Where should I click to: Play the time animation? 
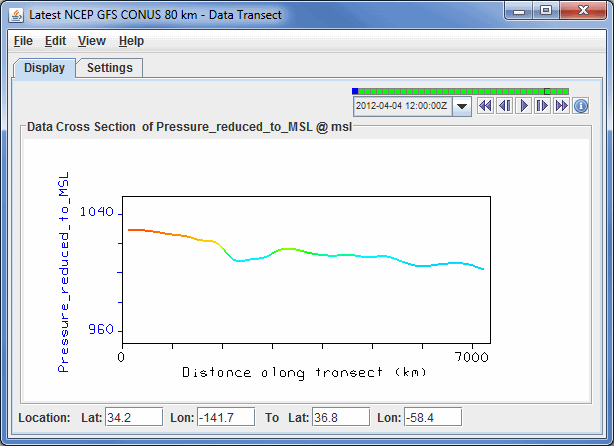(523, 105)
